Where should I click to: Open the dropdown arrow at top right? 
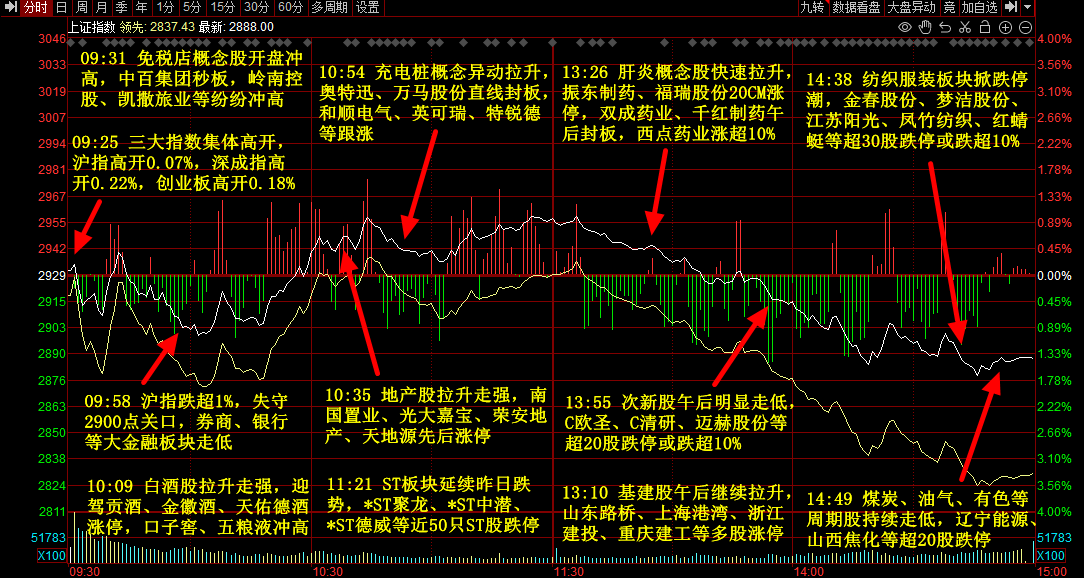[1028, 7]
